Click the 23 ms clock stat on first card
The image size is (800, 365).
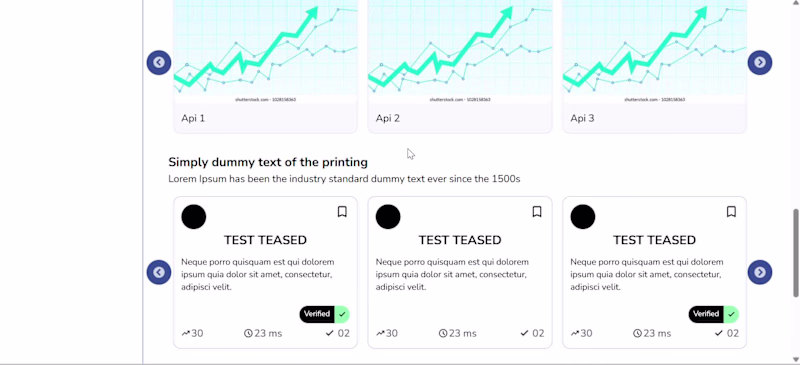coord(263,333)
